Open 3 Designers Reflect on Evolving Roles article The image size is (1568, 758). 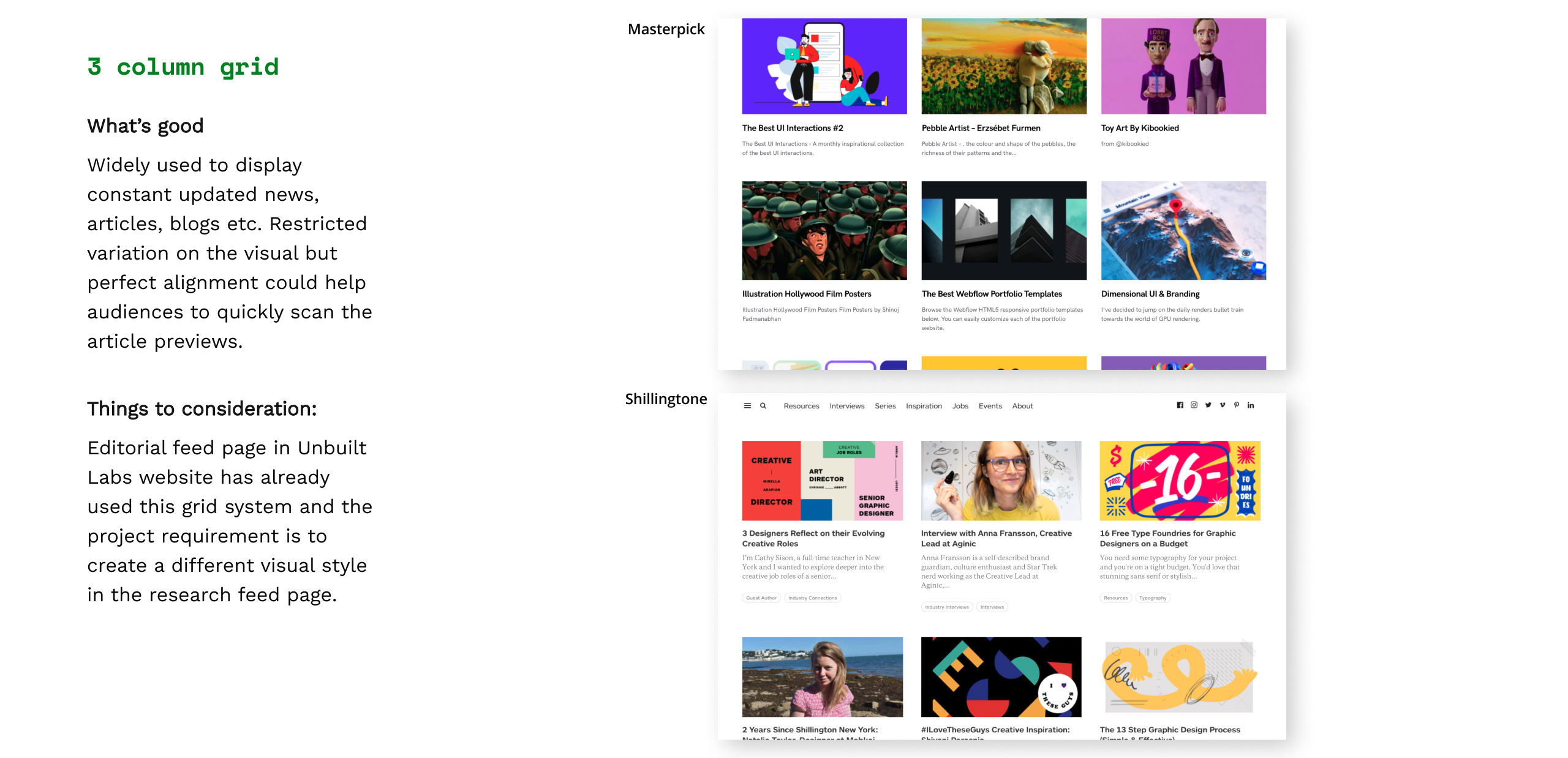pyautogui.click(x=813, y=538)
